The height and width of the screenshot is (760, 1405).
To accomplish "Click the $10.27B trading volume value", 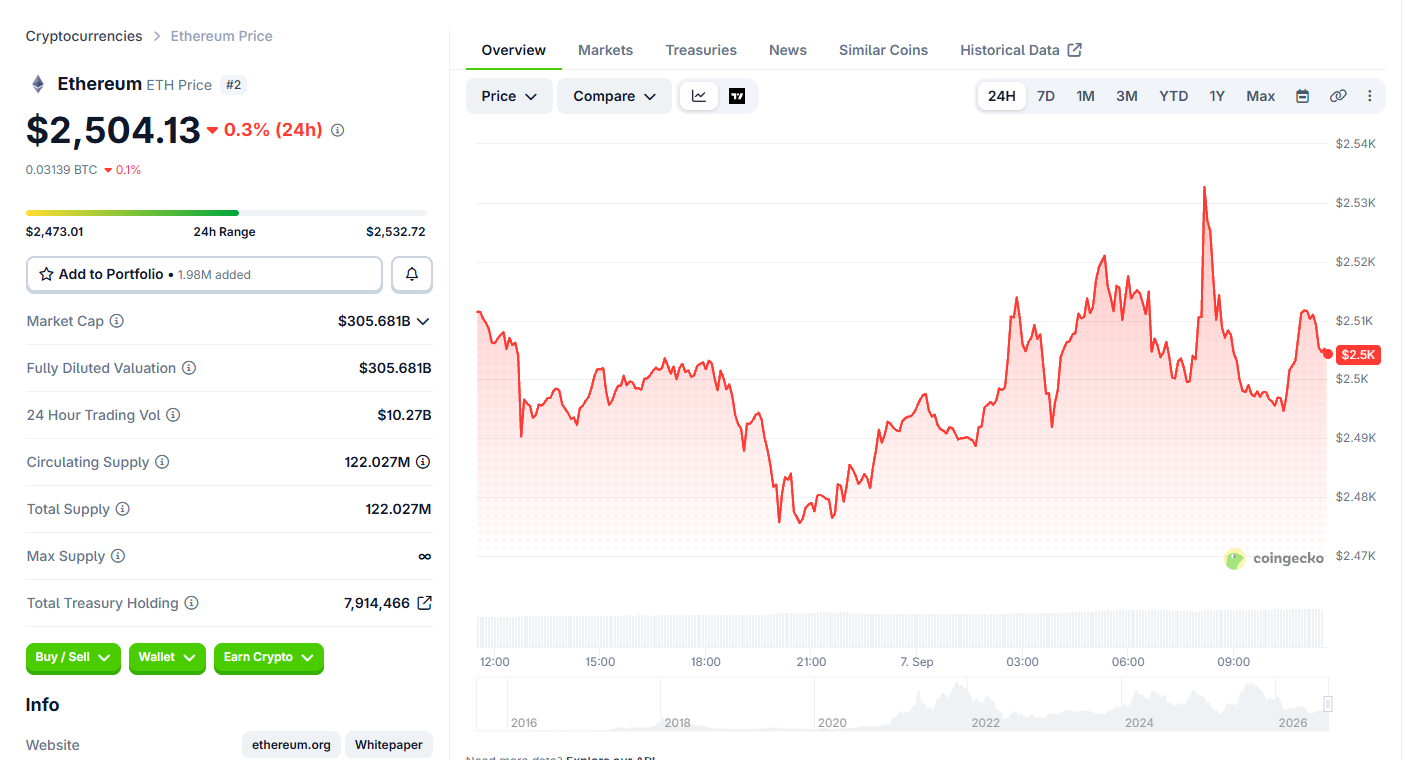I will coord(404,415).
